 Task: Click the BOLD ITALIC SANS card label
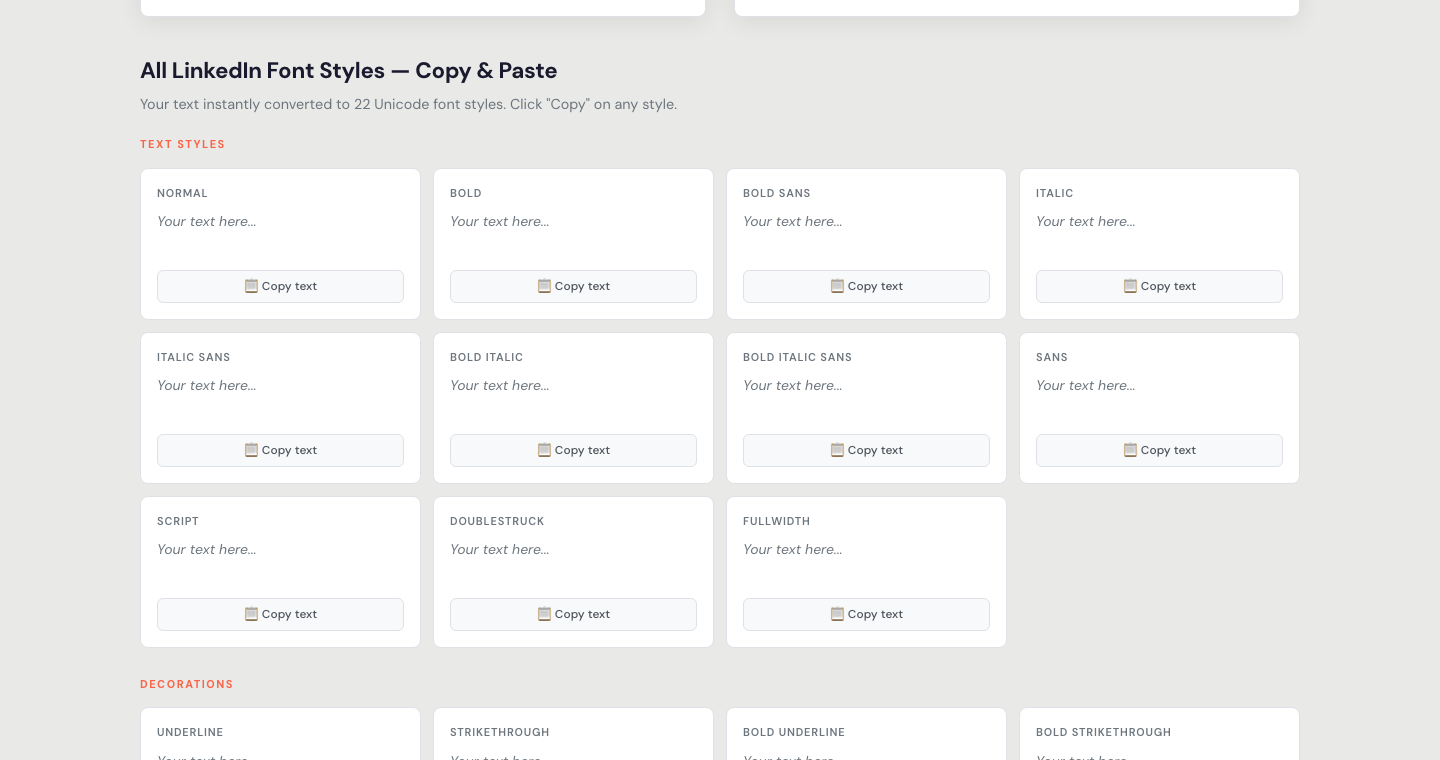(x=798, y=357)
